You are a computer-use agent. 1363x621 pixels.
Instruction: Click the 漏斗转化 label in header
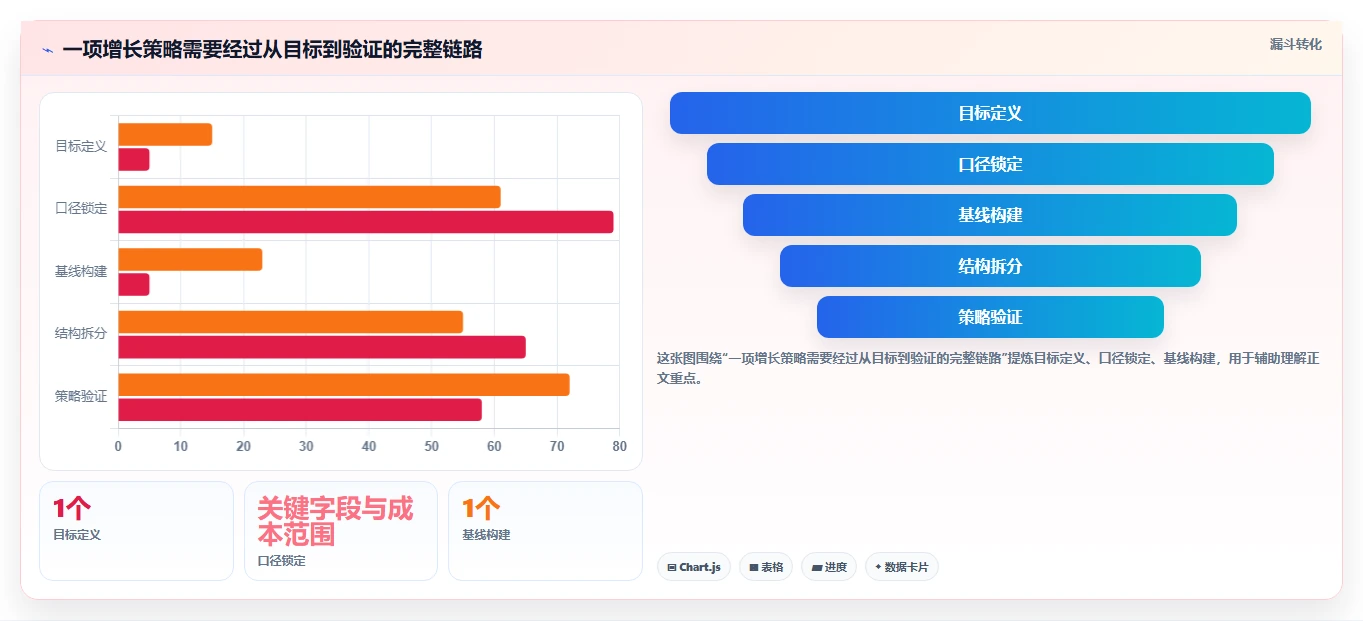1296,44
